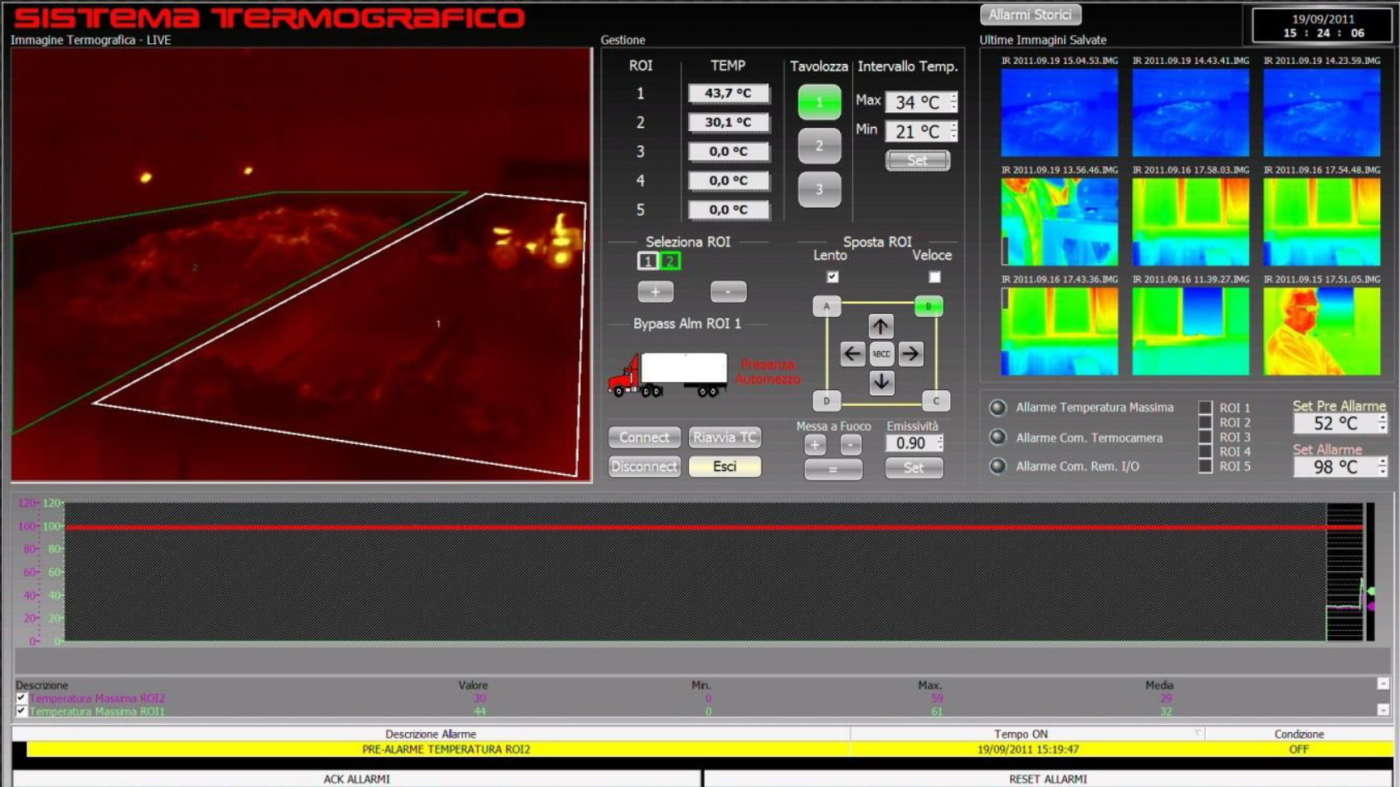Image resolution: width=1400 pixels, height=787 pixels.
Task: Select corner C of the ROI
Action: 936,401
